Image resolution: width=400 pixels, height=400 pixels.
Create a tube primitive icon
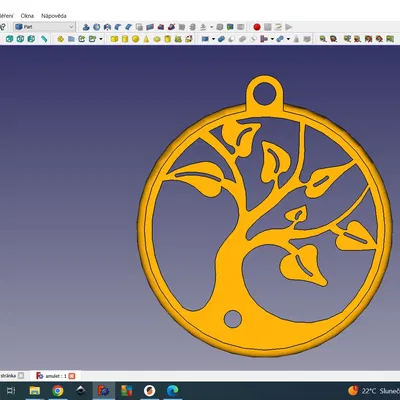click(x=167, y=39)
